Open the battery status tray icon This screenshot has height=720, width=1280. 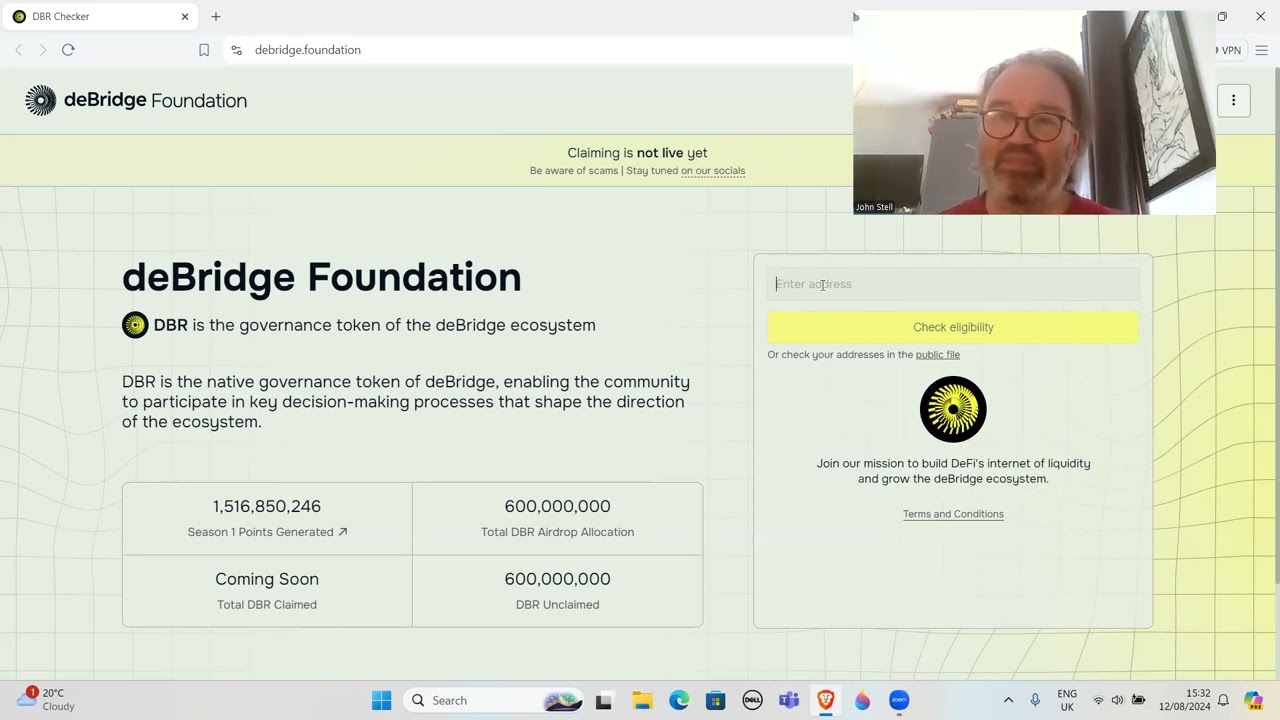point(1138,701)
